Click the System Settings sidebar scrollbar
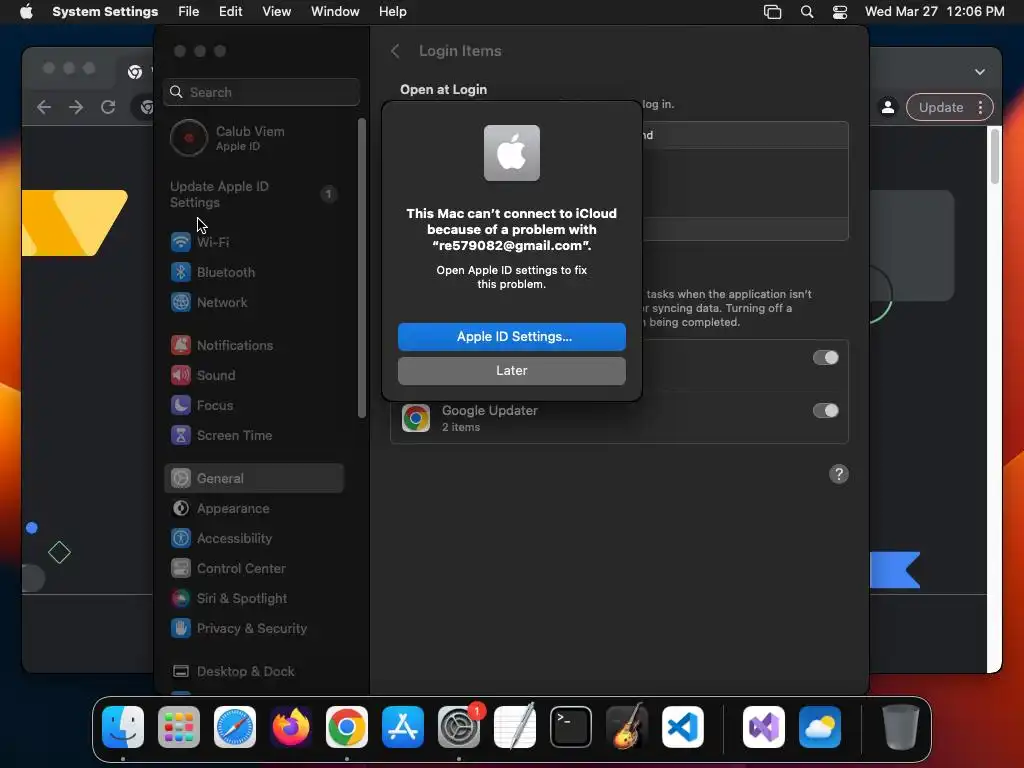The image size is (1024, 768). pos(362,268)
